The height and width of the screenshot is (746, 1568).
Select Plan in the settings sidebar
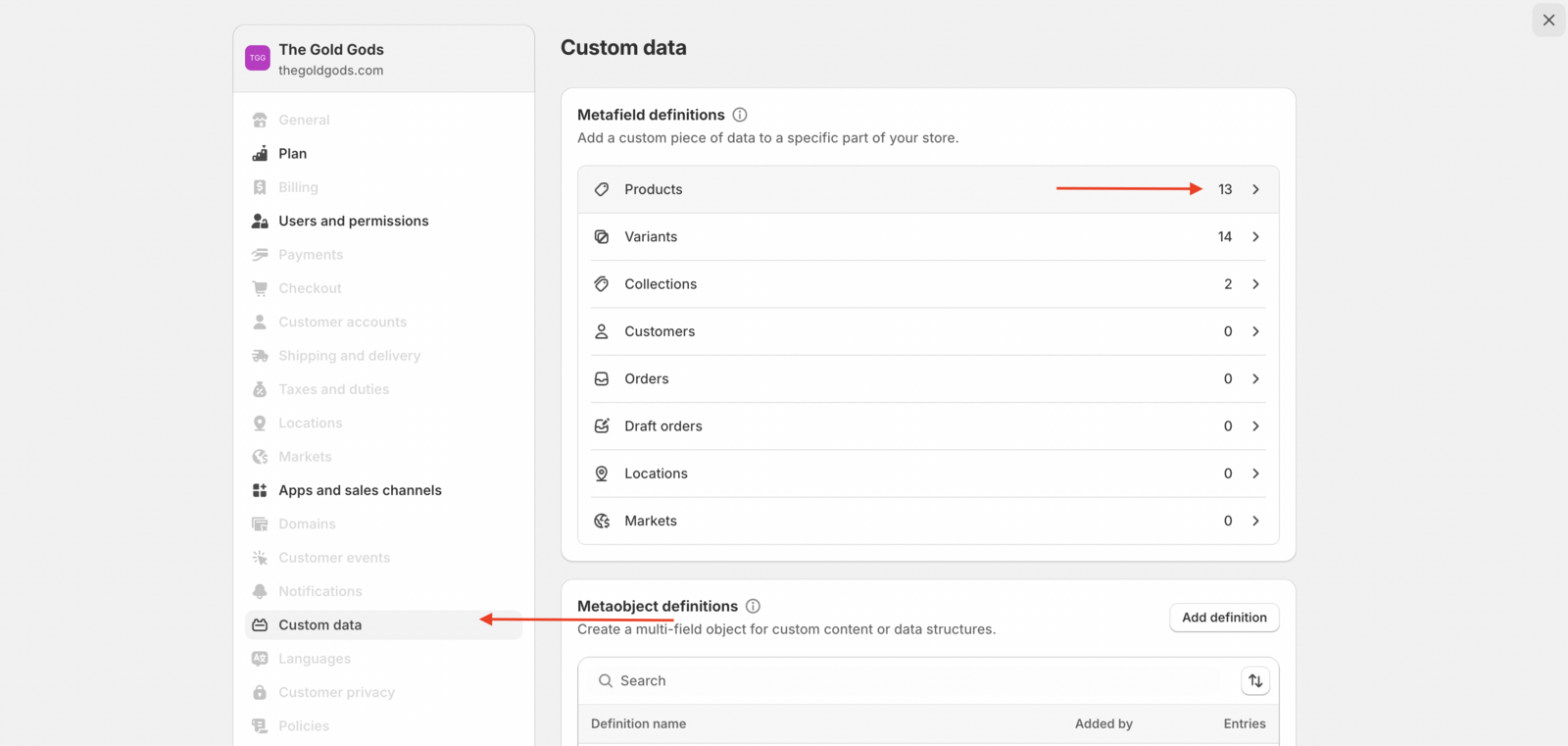(292, 154)
